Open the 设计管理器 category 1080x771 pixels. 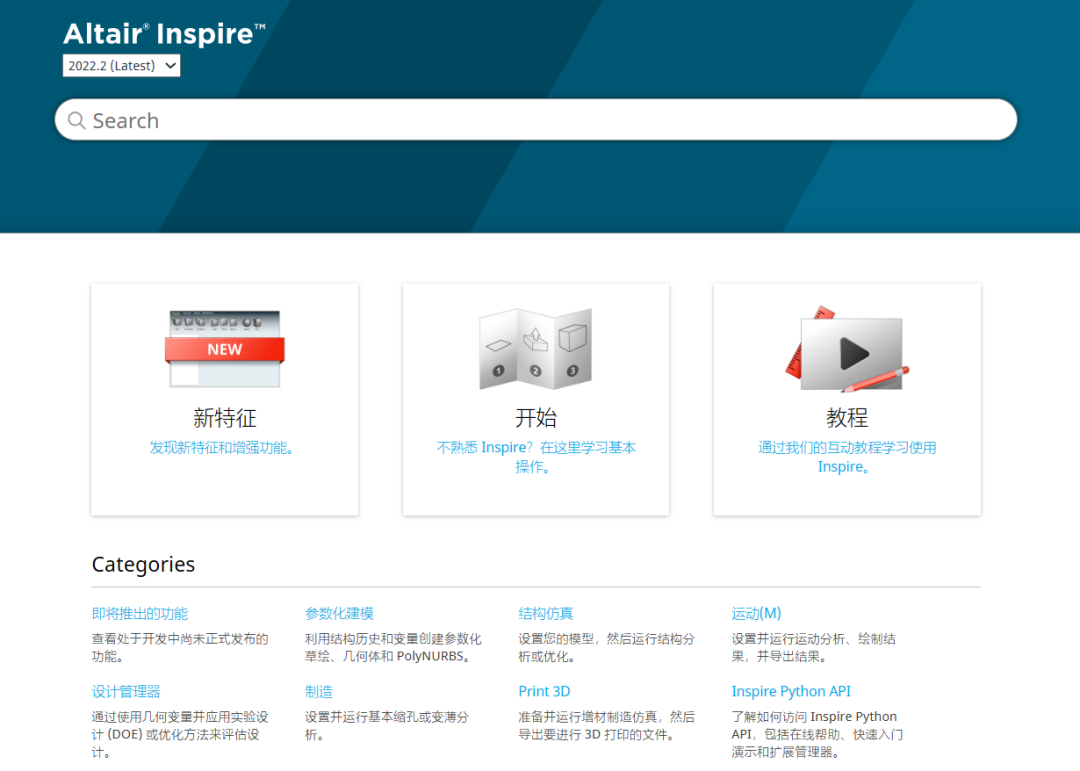[126, 691]
